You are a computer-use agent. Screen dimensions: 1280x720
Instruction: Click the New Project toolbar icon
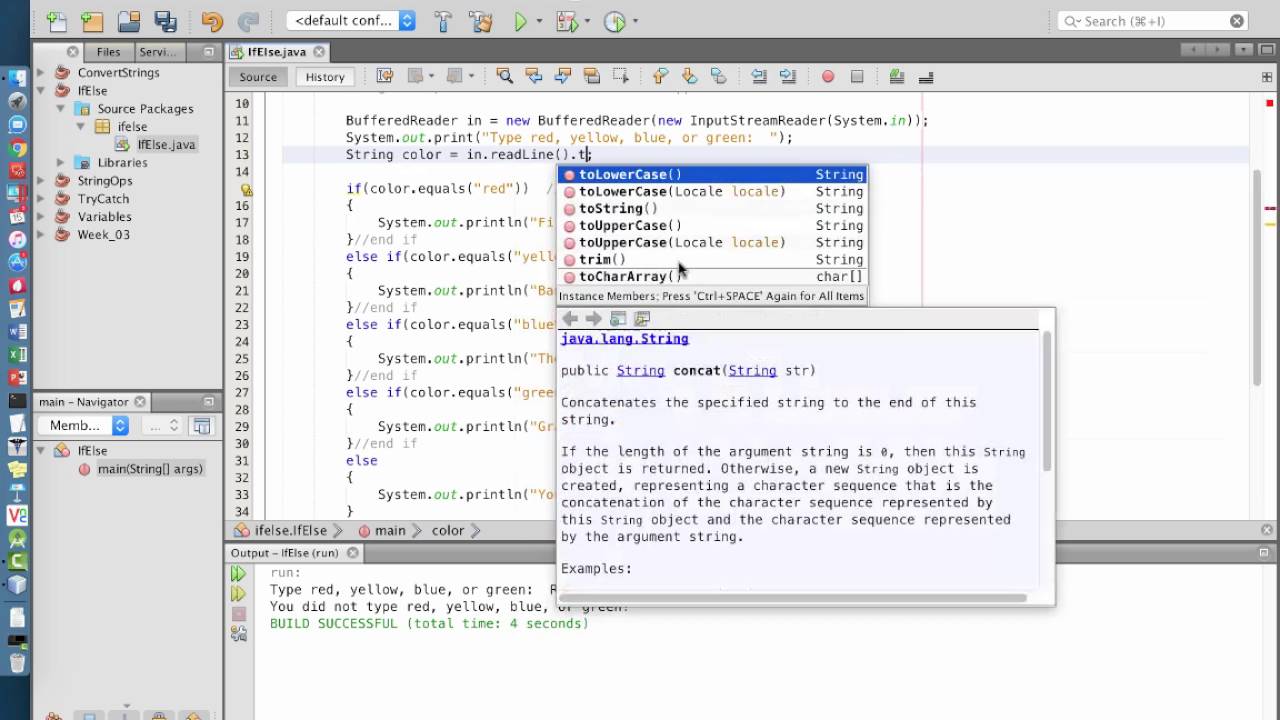(x=92, y=21)
